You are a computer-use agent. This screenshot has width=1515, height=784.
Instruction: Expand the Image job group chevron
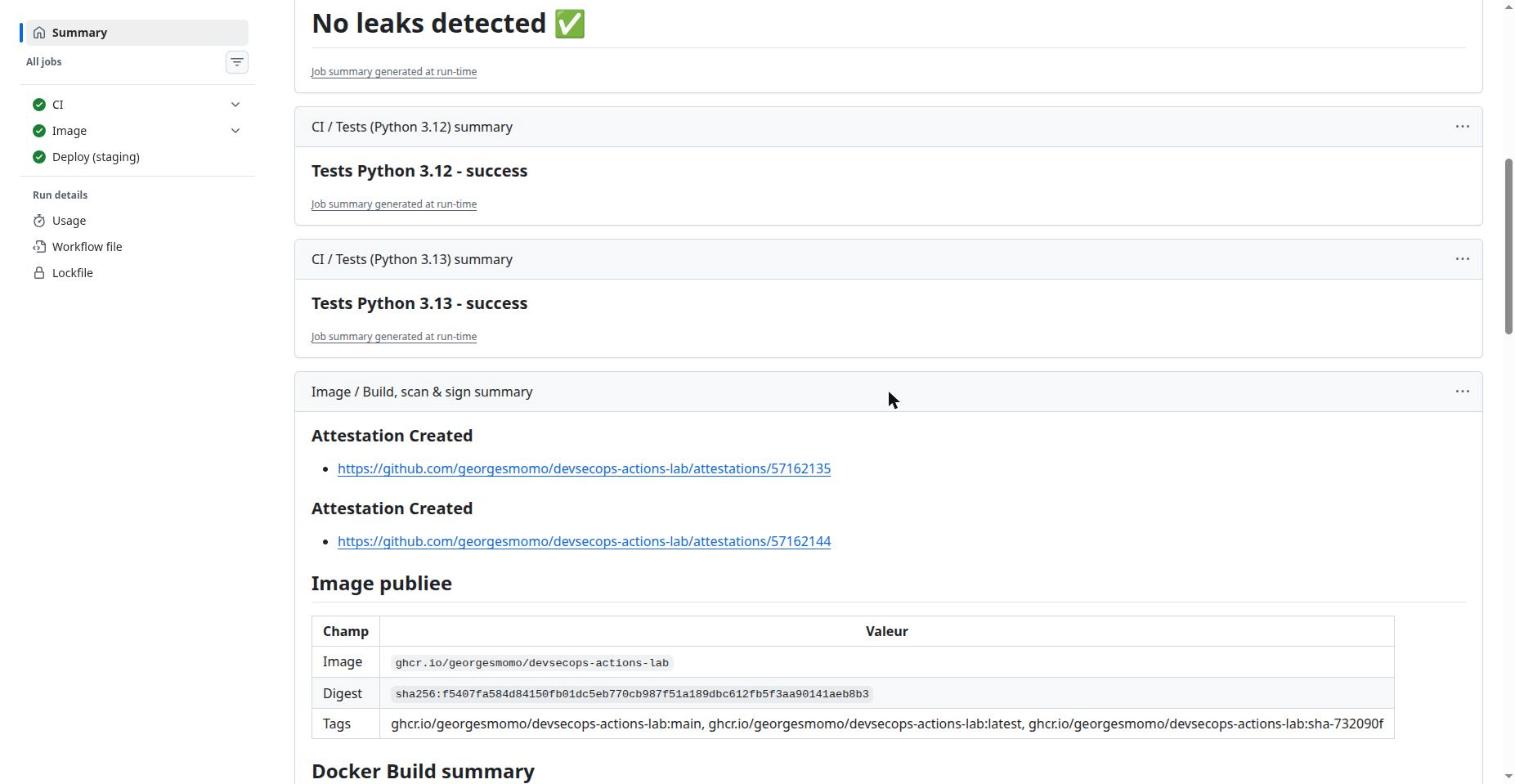pyautogui.click(x=235, y=131)
